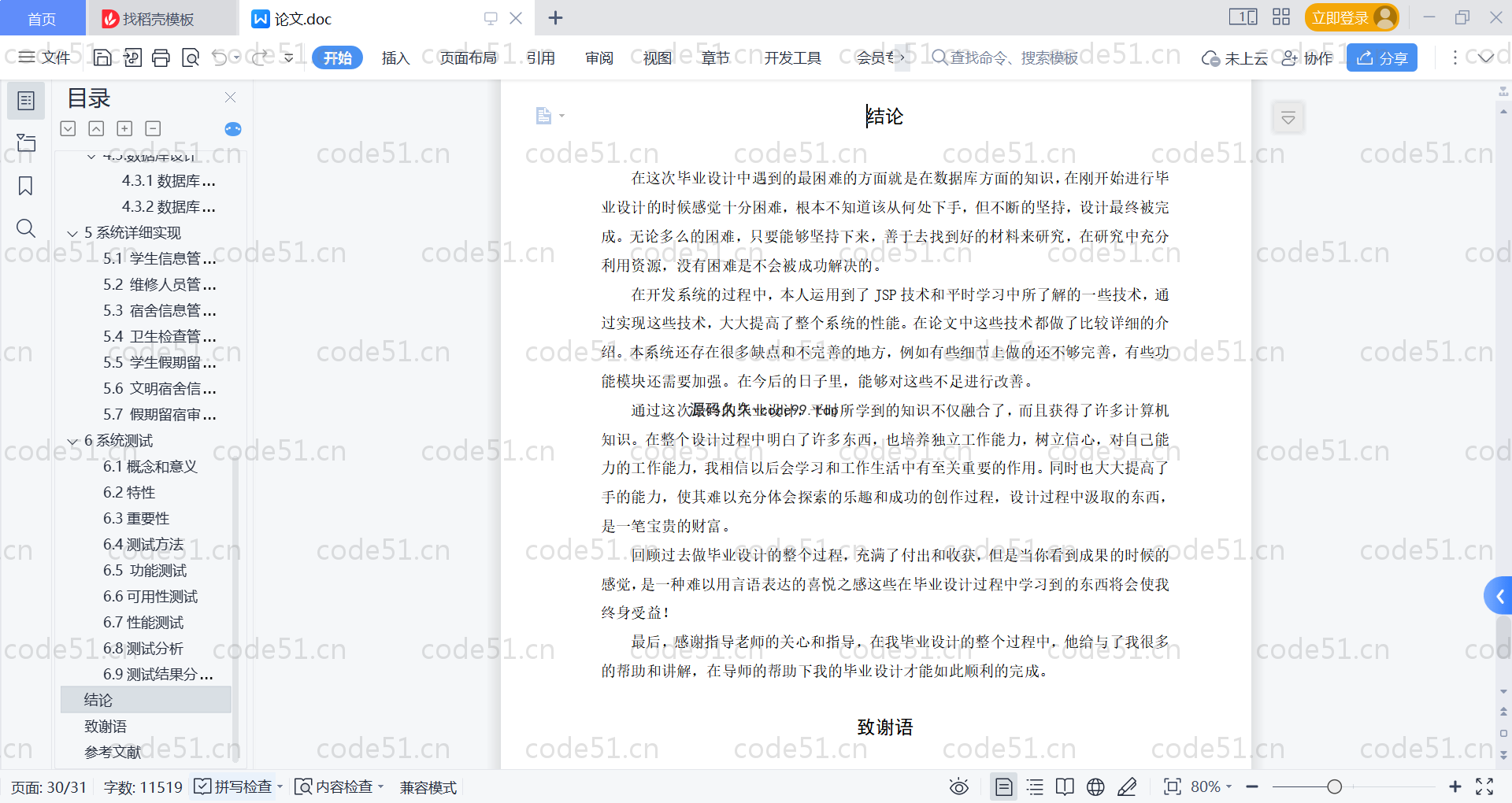Screen dimensions: 1512x803
Task: Click the funnel button at right of page
Action: [1288, 118]
